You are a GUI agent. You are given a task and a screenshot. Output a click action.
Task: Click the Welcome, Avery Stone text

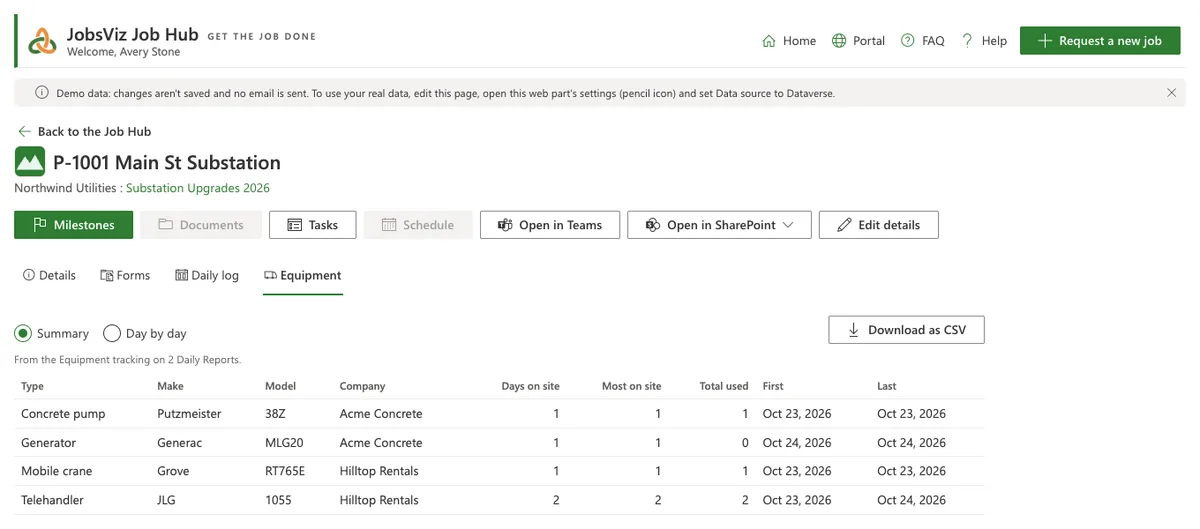tap(123, 52)
